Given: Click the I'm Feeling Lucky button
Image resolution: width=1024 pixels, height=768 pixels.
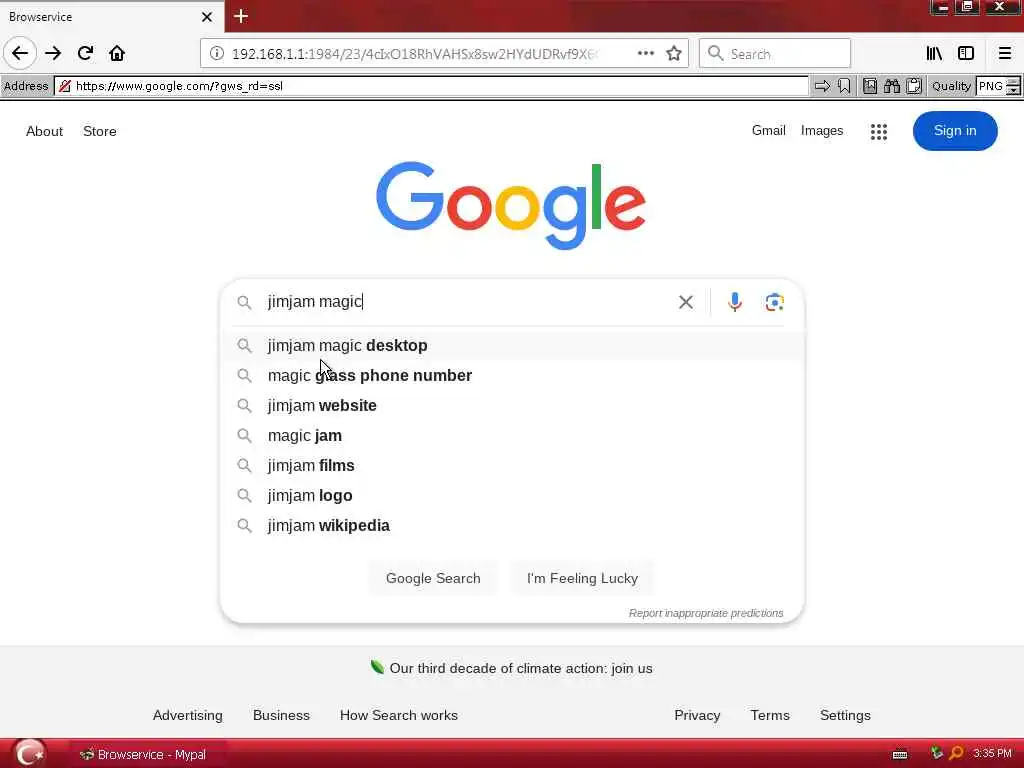Looking at the screenshot, I should (582, 578).
